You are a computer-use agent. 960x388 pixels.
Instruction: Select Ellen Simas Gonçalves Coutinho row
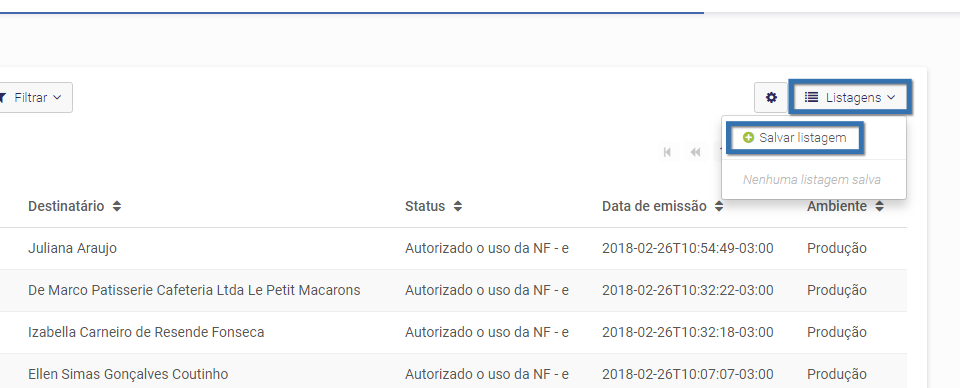[x=453, y=372]
